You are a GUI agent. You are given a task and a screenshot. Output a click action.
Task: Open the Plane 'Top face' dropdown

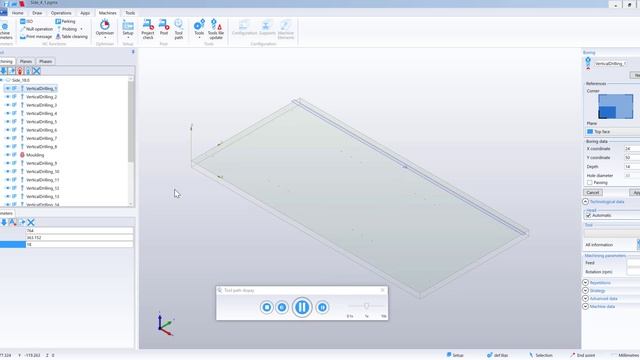pos(613,131)
